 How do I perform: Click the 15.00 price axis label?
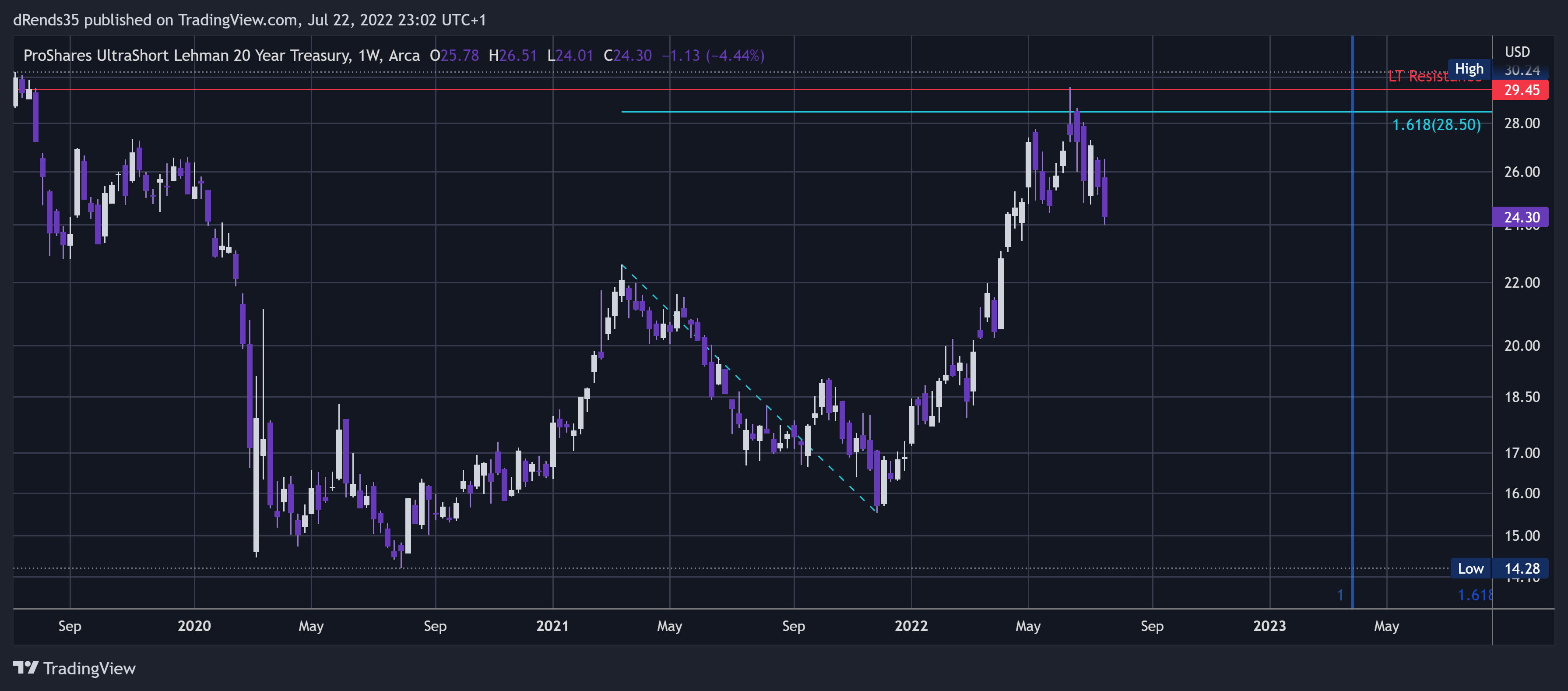1522,536
